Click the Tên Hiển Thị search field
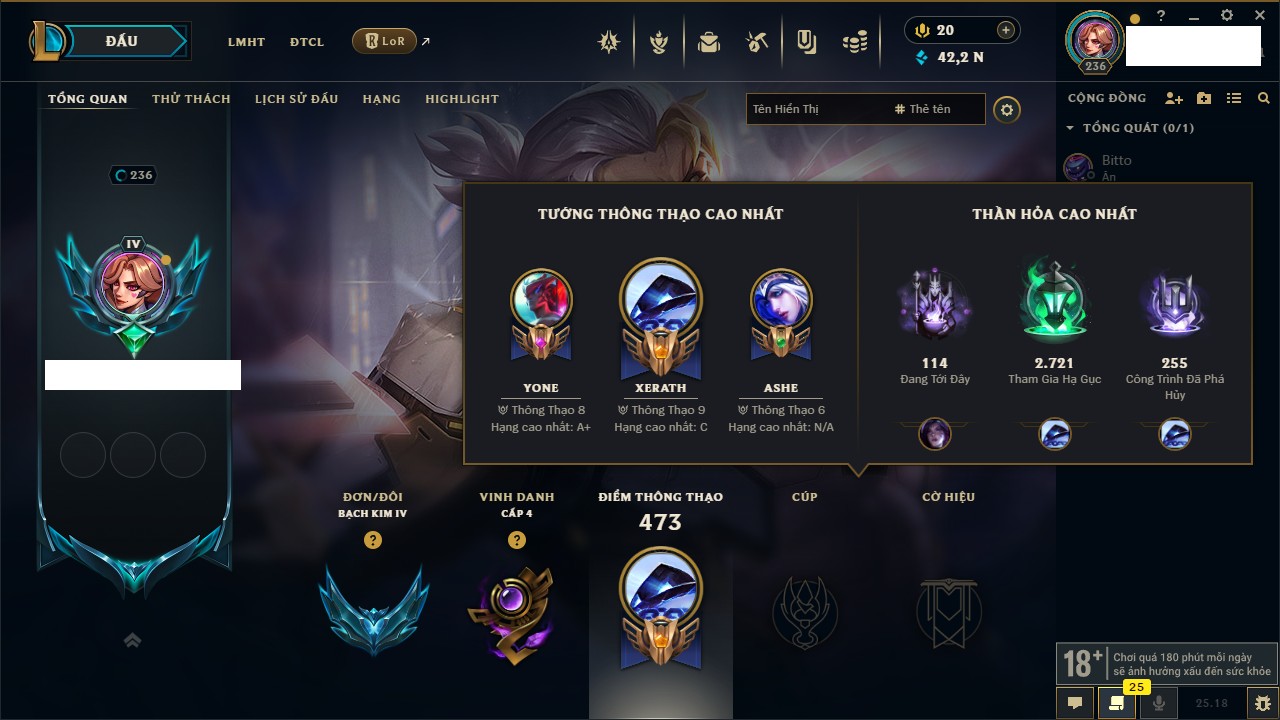This screenshot has height=720, width=1280. (815, 109)
